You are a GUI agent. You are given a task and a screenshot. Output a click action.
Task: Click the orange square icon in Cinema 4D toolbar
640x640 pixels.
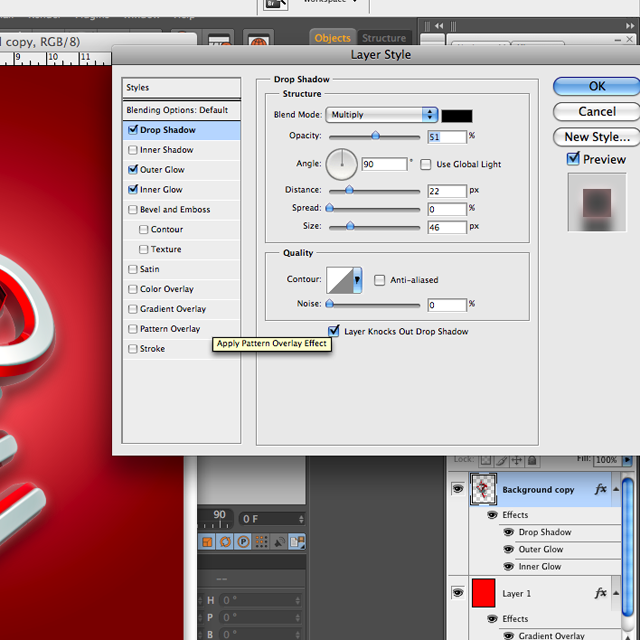(207, 542)
